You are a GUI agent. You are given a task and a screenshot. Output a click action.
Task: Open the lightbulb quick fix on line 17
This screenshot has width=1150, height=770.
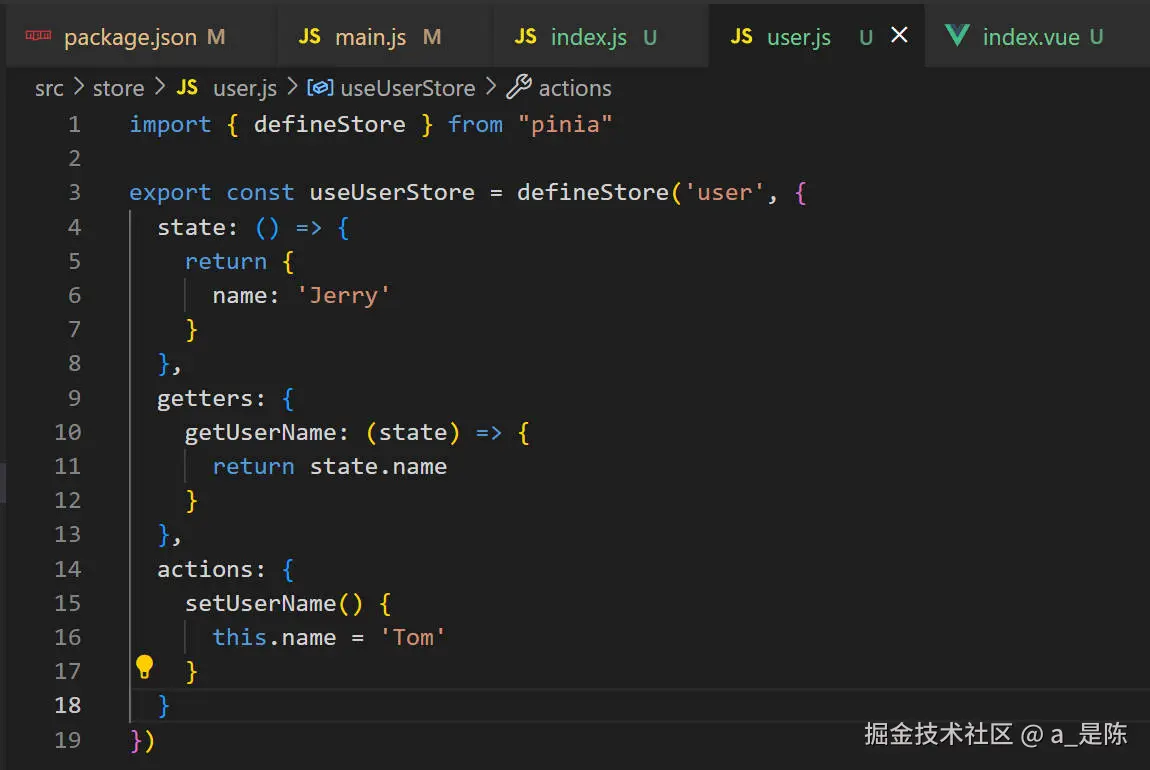tap(144, 667)
